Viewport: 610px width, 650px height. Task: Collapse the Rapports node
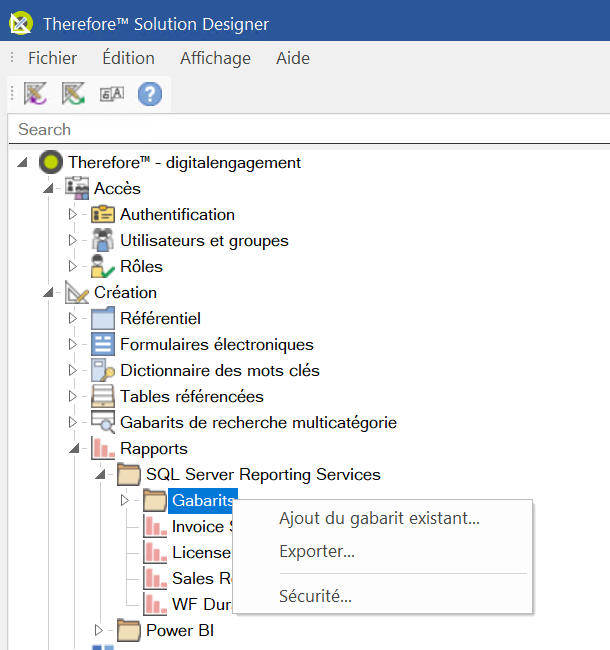(x=75, y=448)
